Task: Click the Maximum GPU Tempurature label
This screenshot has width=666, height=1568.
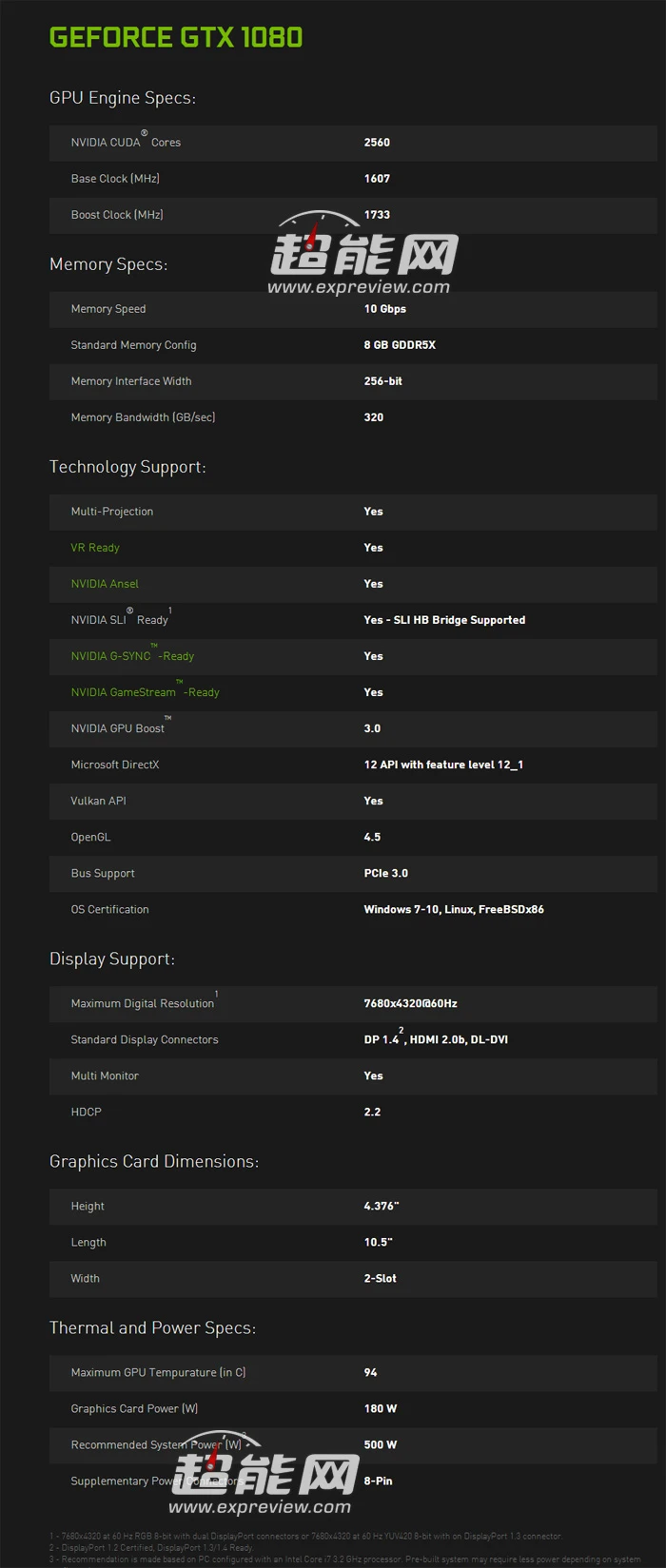Action: 158,1372
